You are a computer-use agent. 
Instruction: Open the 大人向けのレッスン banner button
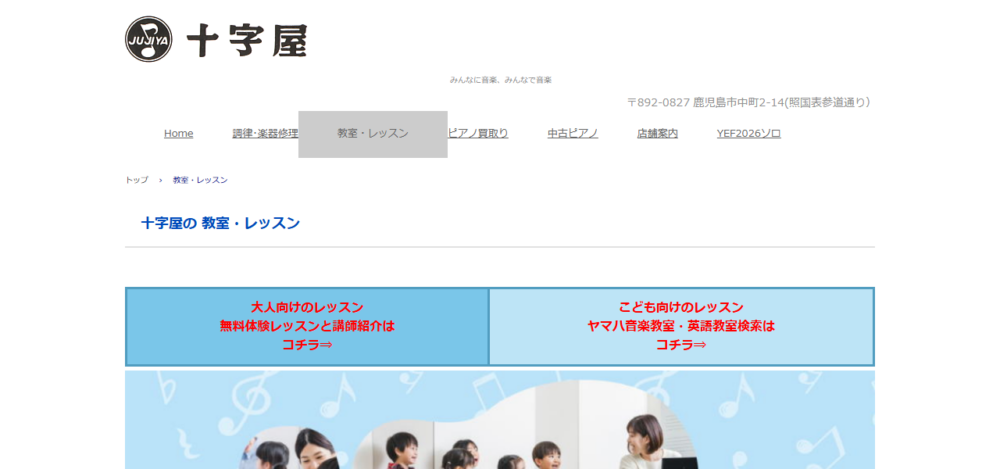307,326
